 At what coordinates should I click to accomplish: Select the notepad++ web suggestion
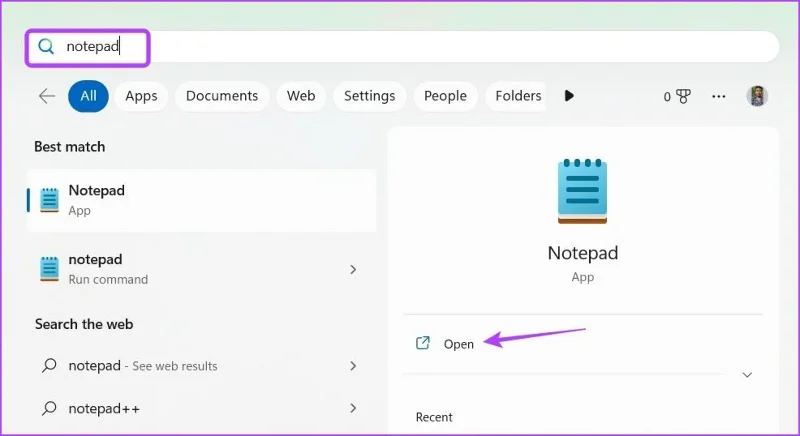(202, 408)
